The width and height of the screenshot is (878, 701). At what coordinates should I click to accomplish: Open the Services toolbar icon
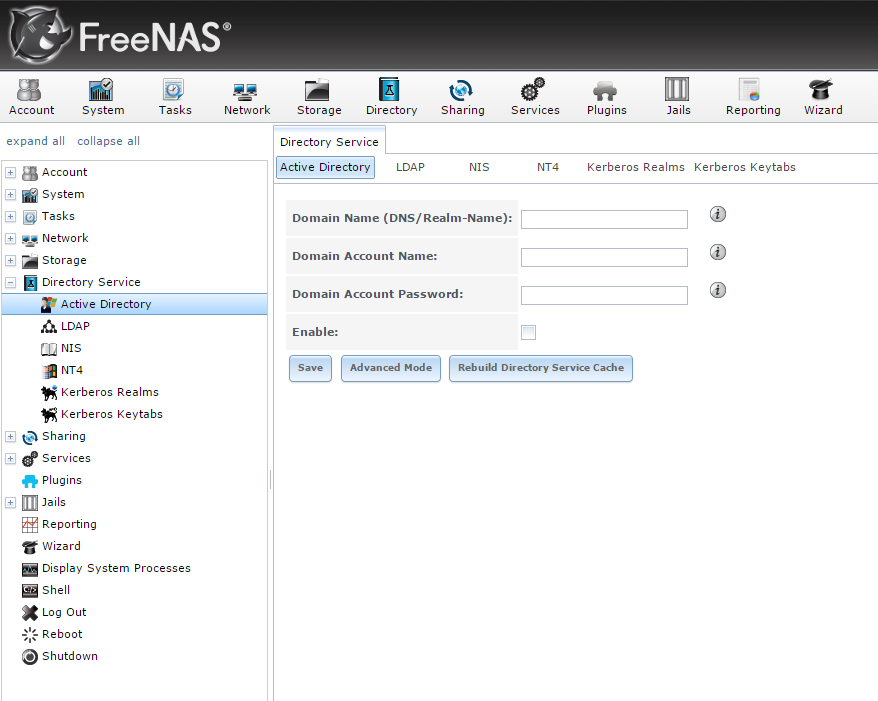(x=535, y=97)
